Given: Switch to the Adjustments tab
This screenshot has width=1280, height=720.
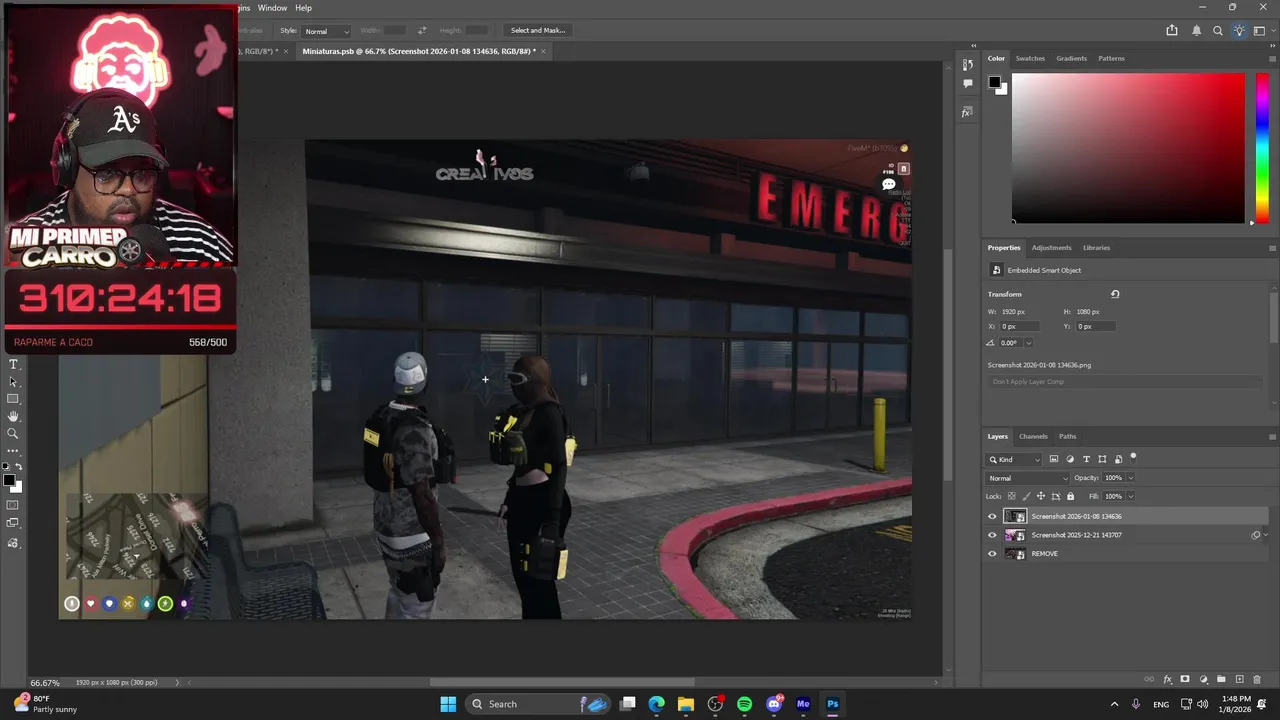Looking at the screenshot, I should 1051,248.
